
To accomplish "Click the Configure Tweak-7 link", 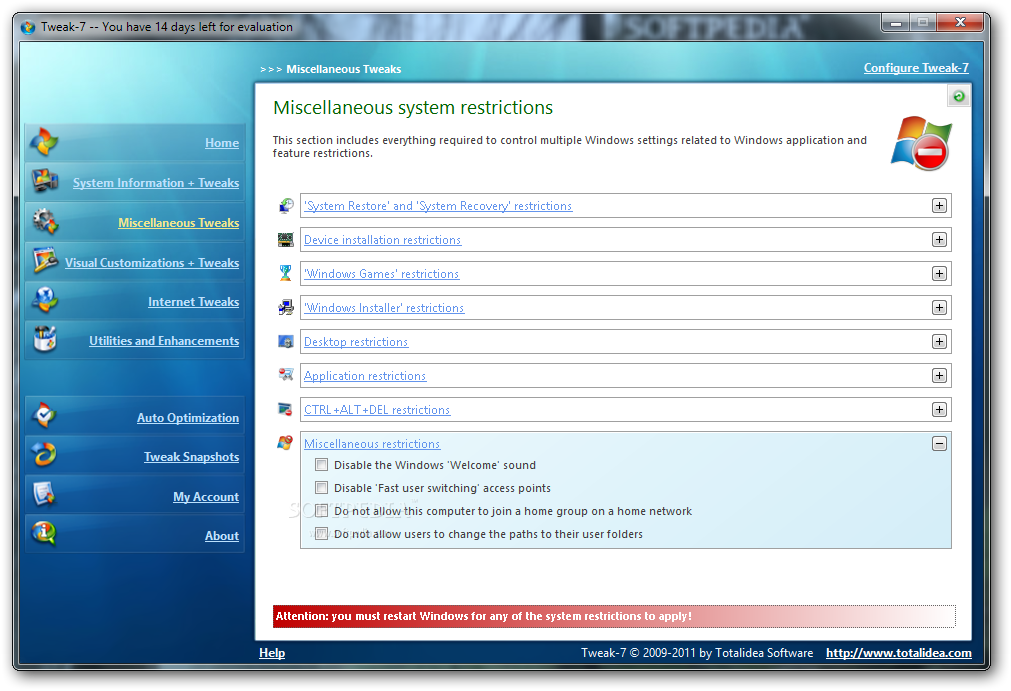I will (916, 68).
